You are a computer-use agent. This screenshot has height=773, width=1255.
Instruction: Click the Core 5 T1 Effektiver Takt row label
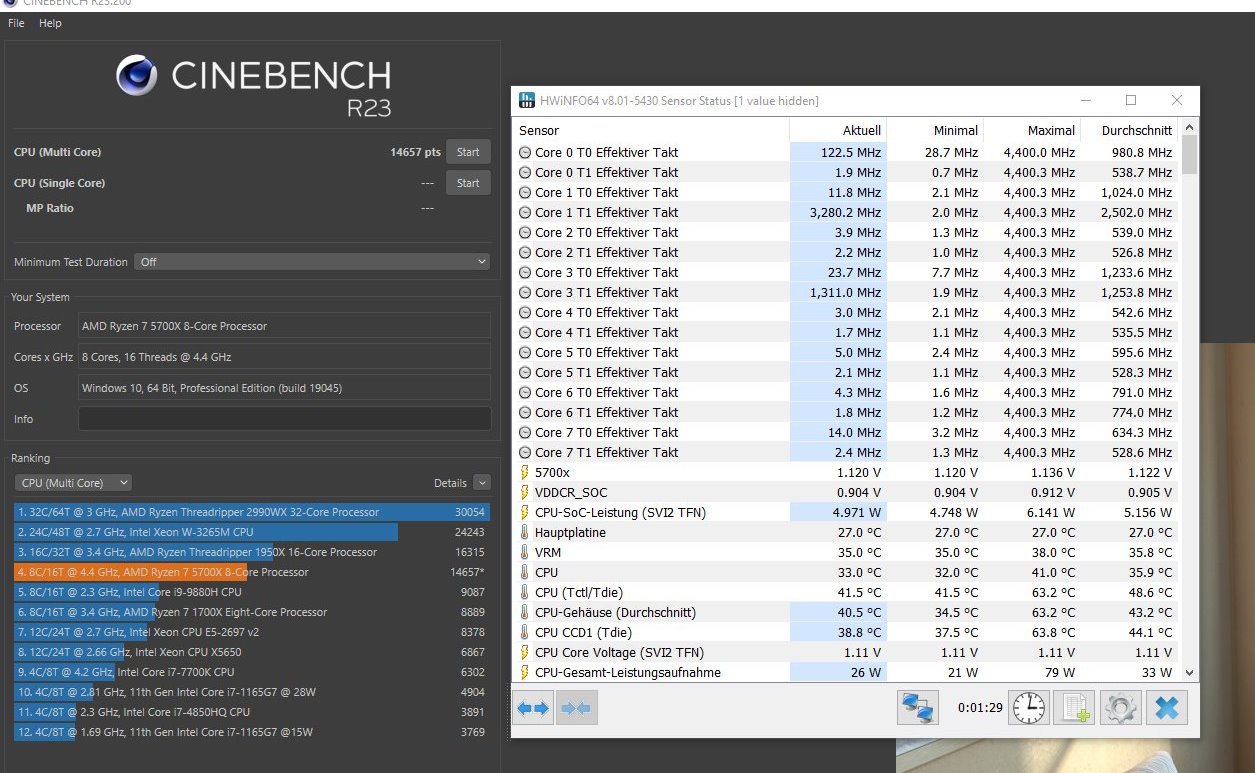tap(606, 372)
